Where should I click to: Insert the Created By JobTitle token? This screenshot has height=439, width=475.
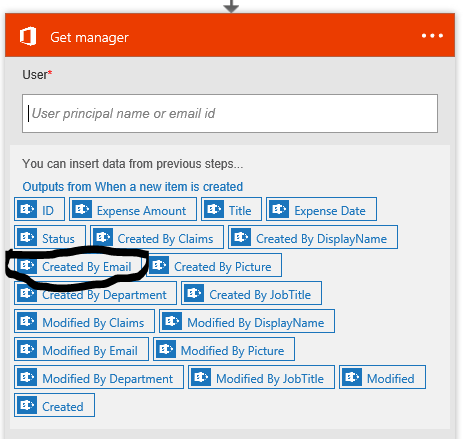pyautogui.click(x=251, y=293)
